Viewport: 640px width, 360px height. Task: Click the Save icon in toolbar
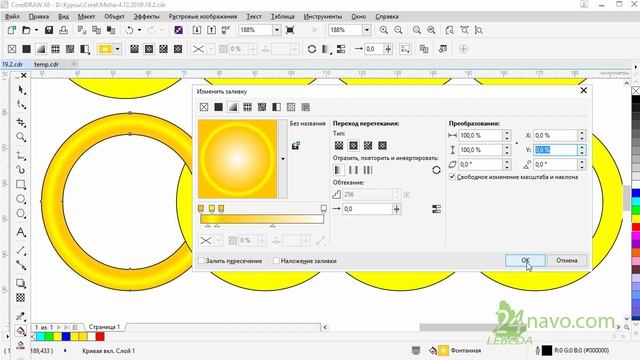click(49, 30)
